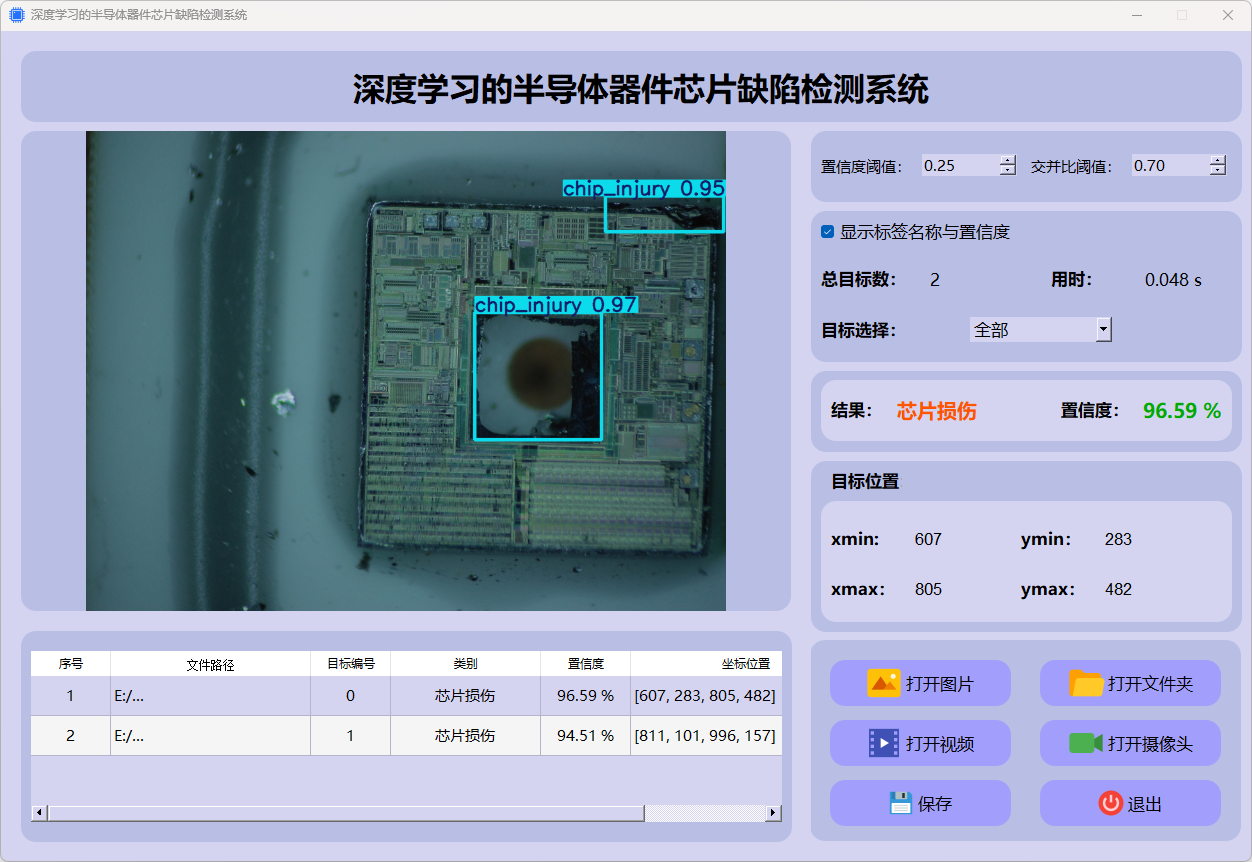This screenshot has height=862, width=1252.
Task: Open the 目标选择 dropdown list
Action: click(x=1103, y=330)
